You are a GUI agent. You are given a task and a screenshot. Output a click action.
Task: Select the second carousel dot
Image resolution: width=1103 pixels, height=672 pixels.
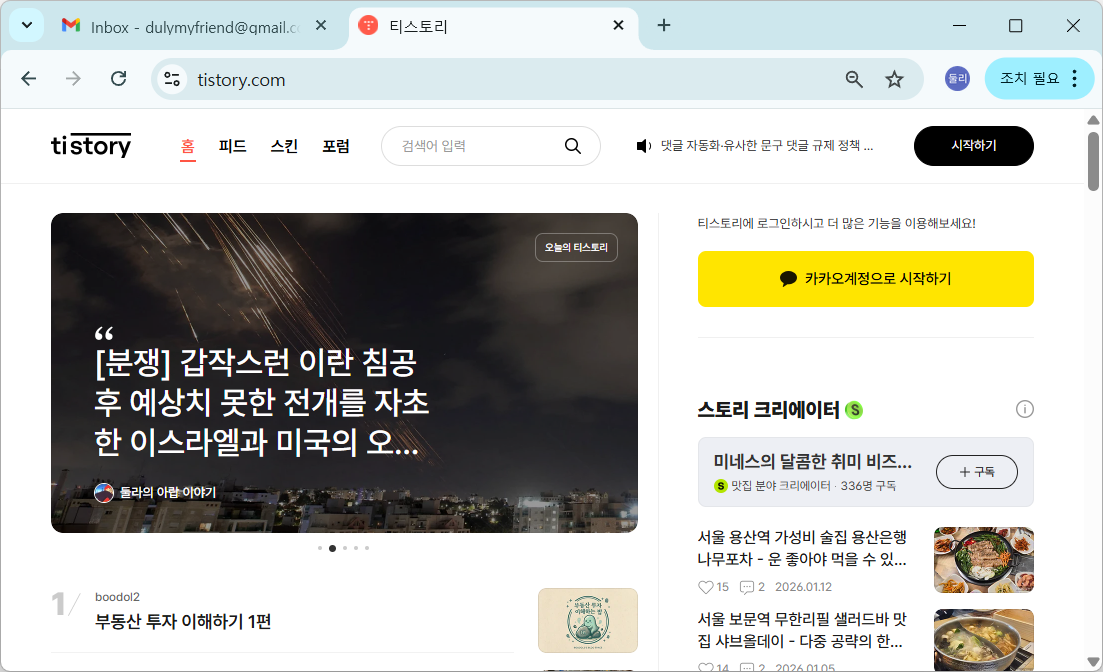click(333, 548)
